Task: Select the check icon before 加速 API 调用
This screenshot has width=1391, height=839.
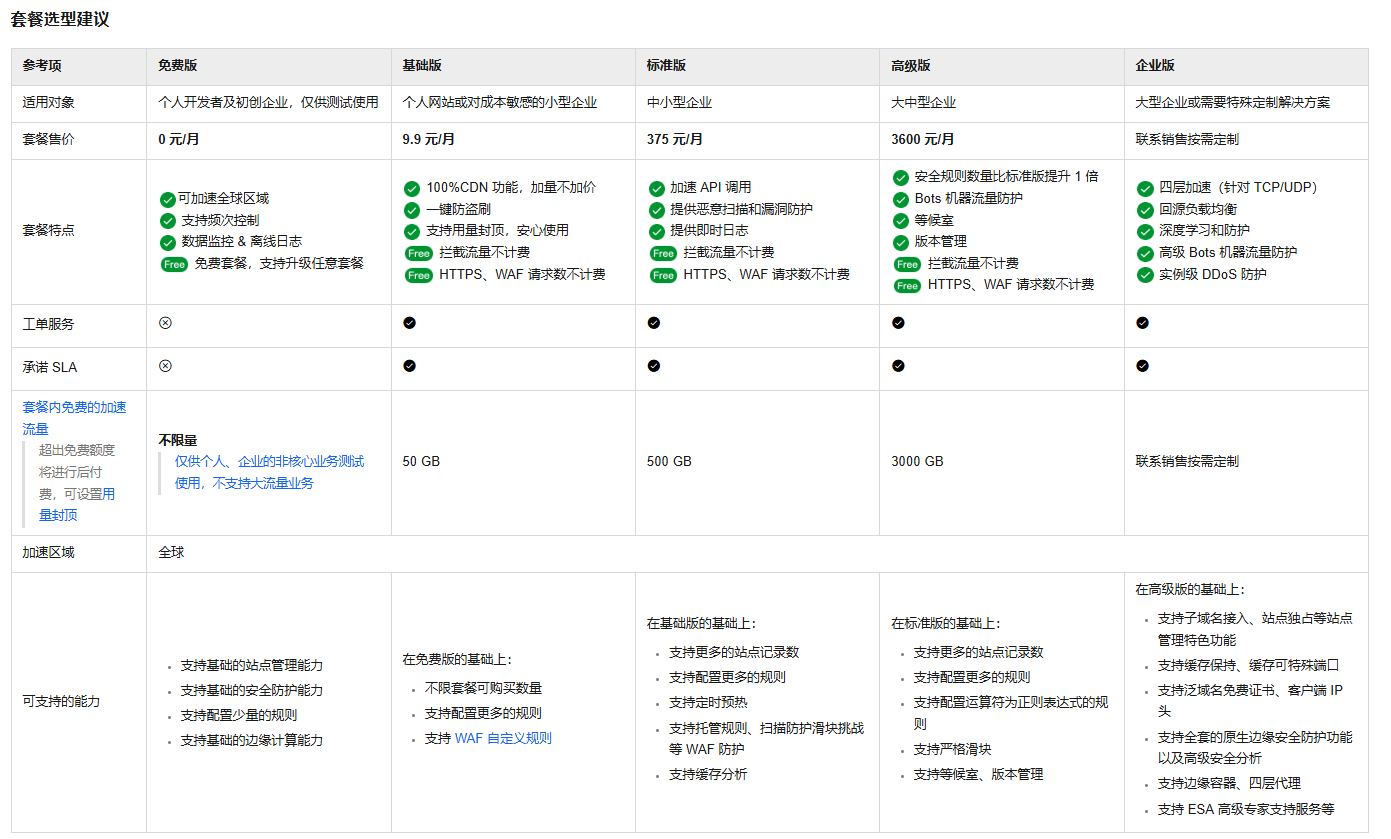Action: click(656, 188)
